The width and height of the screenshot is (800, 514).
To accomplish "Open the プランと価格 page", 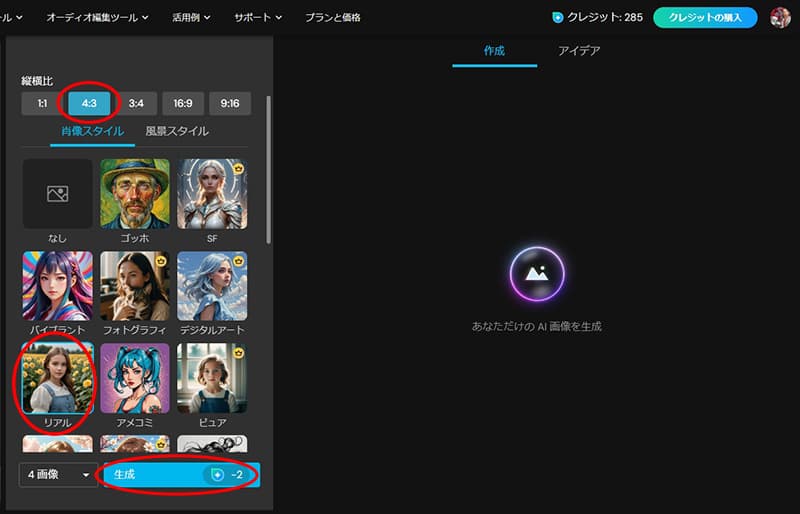I will [x=333, y=17].
